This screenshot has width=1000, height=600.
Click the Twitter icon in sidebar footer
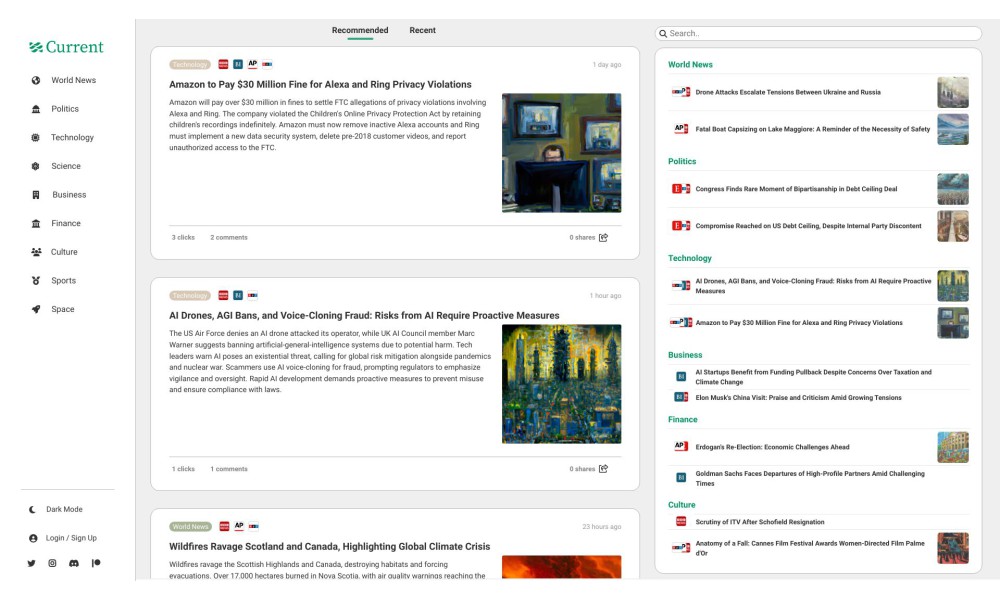point(31,564)
